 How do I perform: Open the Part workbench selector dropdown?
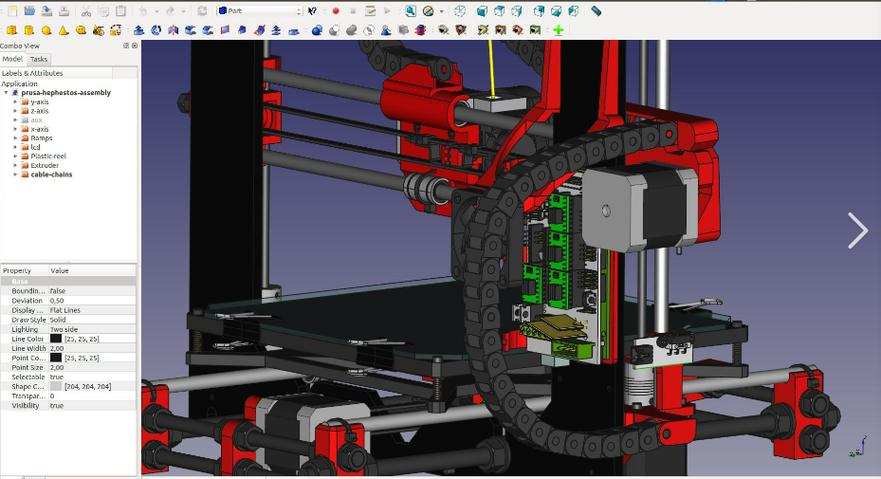pos(260,11)
